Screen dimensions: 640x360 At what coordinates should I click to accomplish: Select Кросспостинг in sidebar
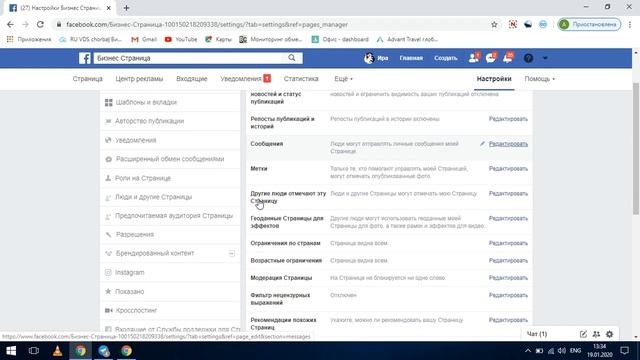pos(170,310)
